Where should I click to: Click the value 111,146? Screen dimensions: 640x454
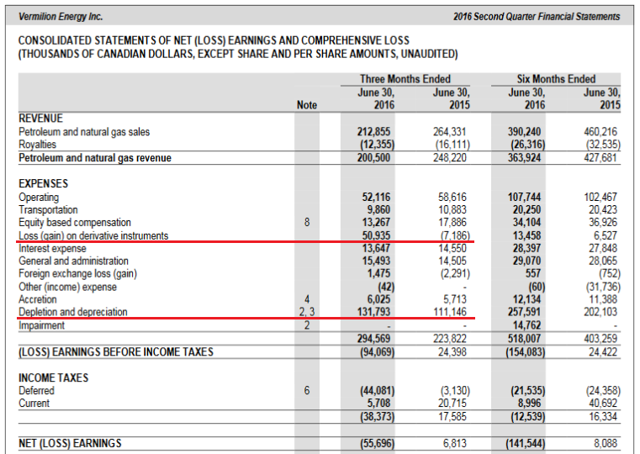[450, 312]
